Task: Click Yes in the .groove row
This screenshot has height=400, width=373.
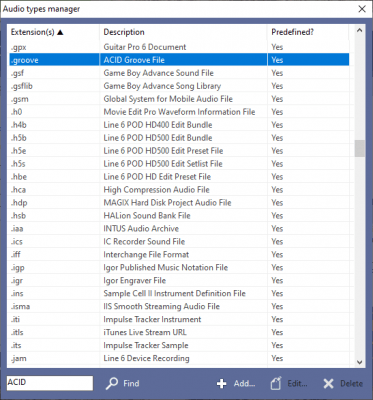Action: [x=277, y=60]
